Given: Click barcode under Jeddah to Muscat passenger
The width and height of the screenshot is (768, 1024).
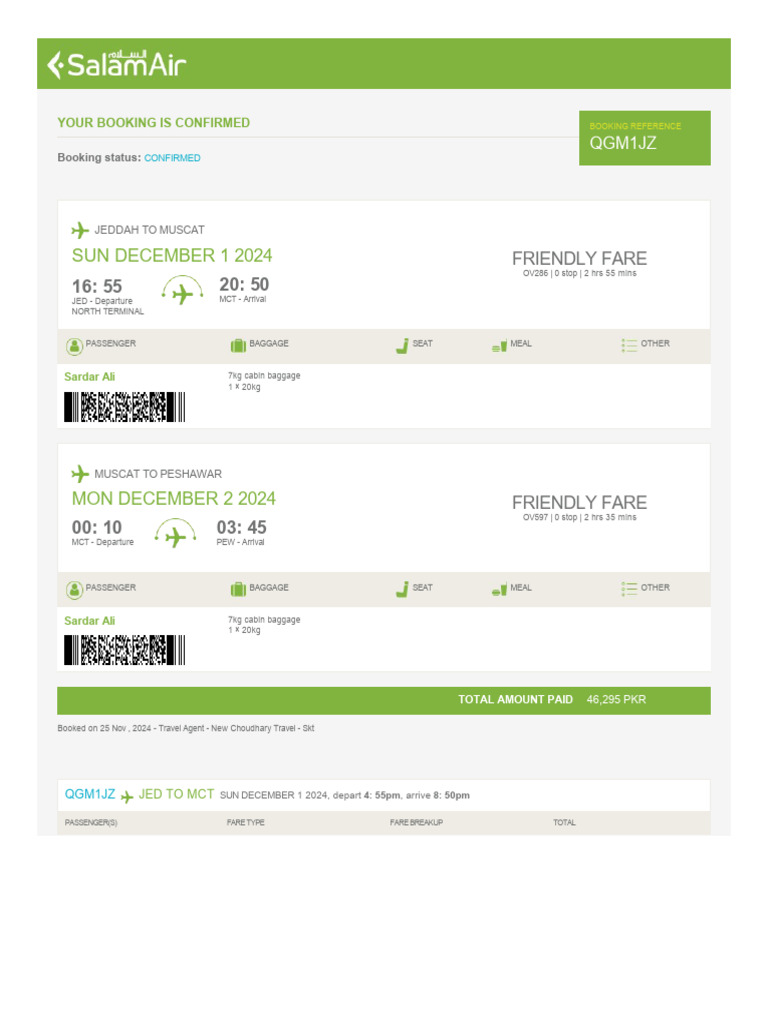Looking at the screenshot, I should (x=125, y=407).
